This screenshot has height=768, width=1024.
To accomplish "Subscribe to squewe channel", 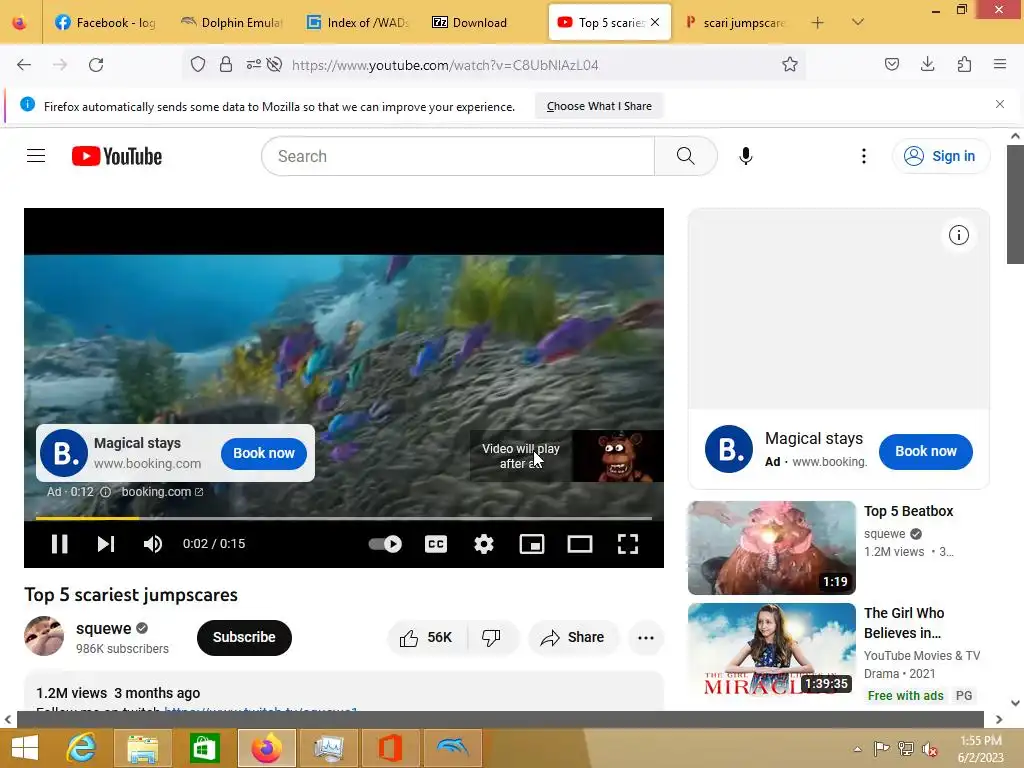I will point(244,637).
